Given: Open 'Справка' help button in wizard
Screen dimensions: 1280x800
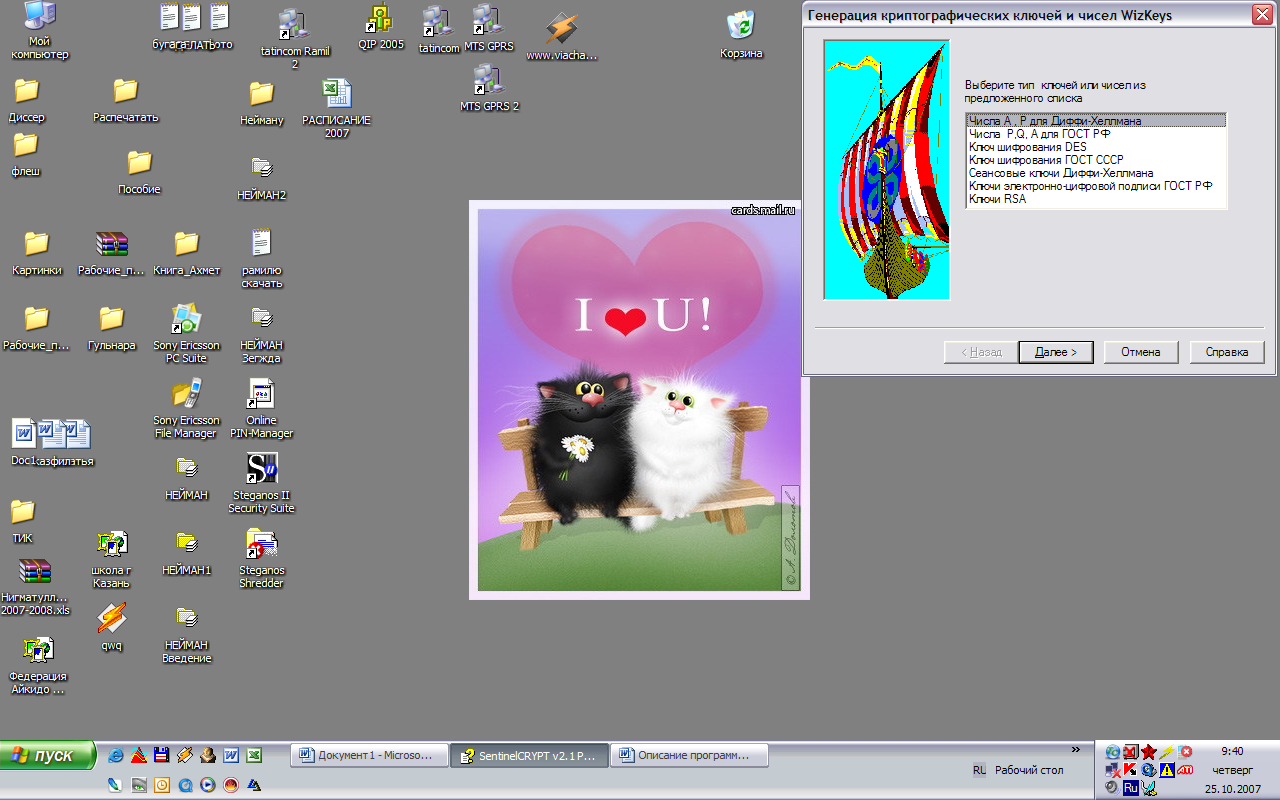Looking at the screenshot, I should point(1227,352).
